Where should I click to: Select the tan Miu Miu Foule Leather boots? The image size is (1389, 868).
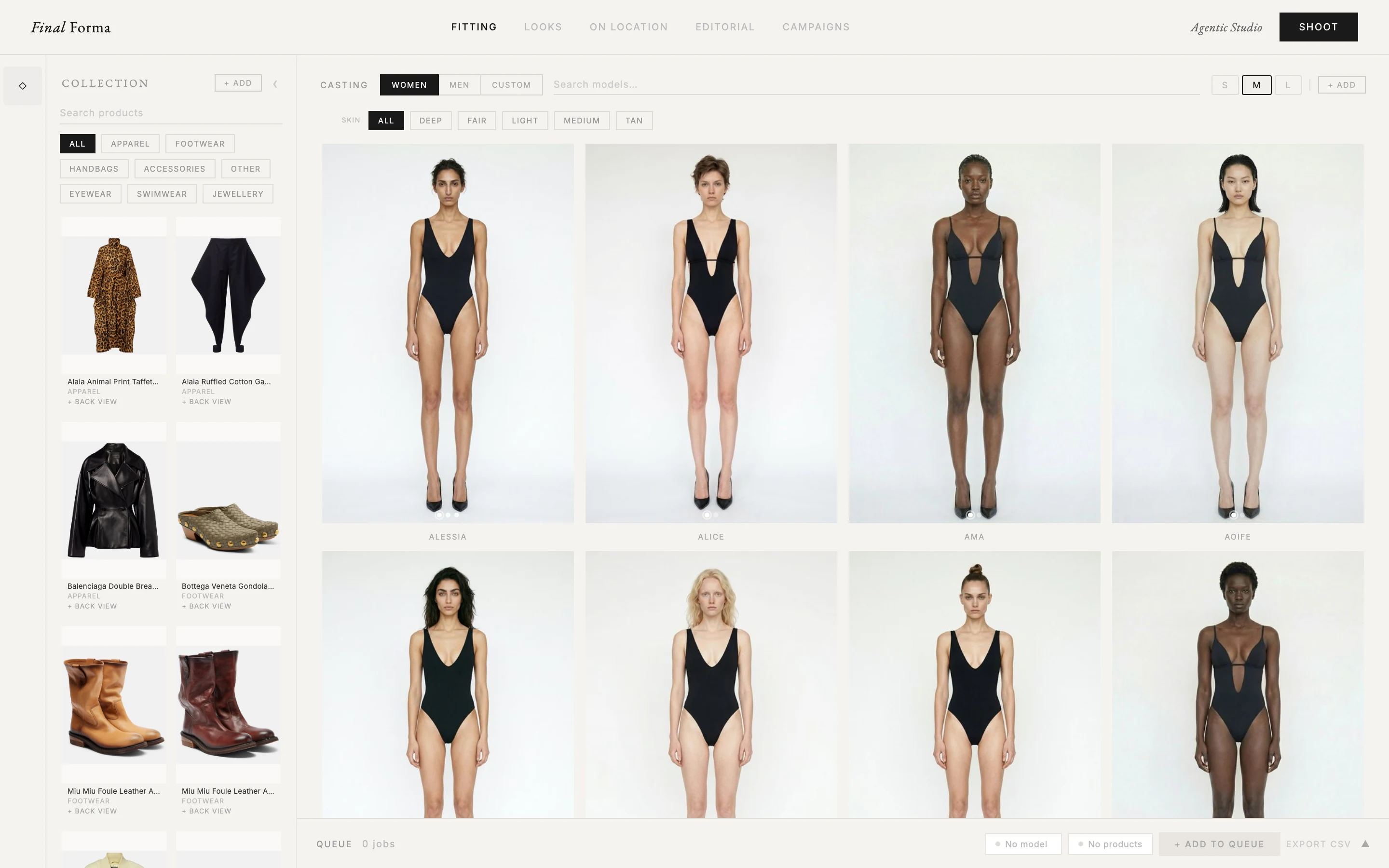click(x=114, y=705)
